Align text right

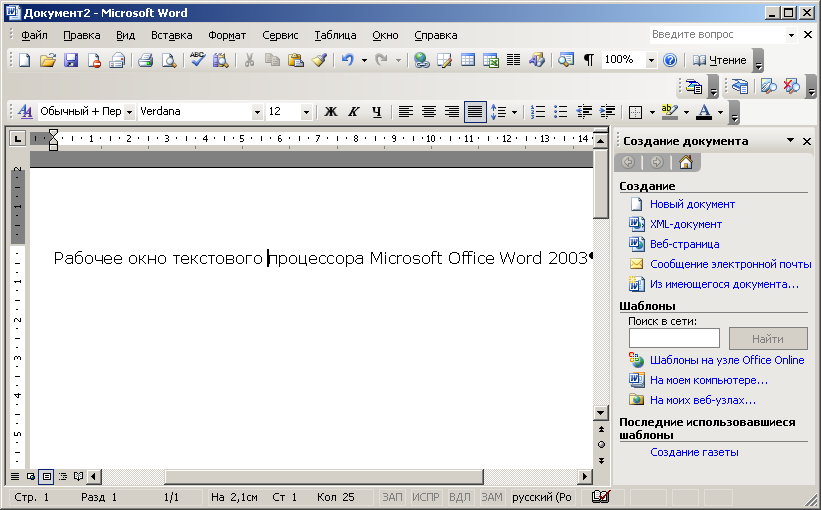click(x=452, y=112)
